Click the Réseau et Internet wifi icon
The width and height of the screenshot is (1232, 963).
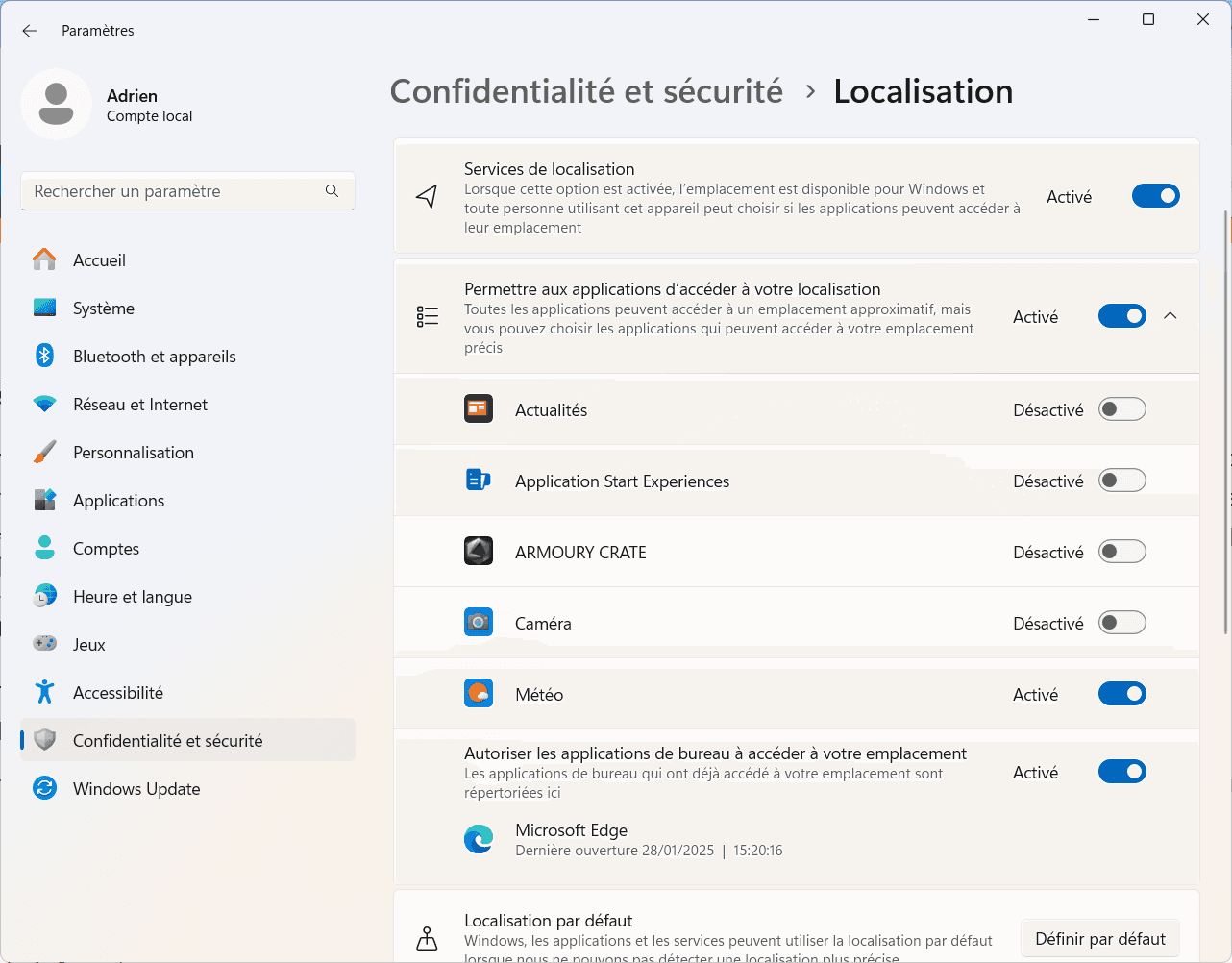44,404
